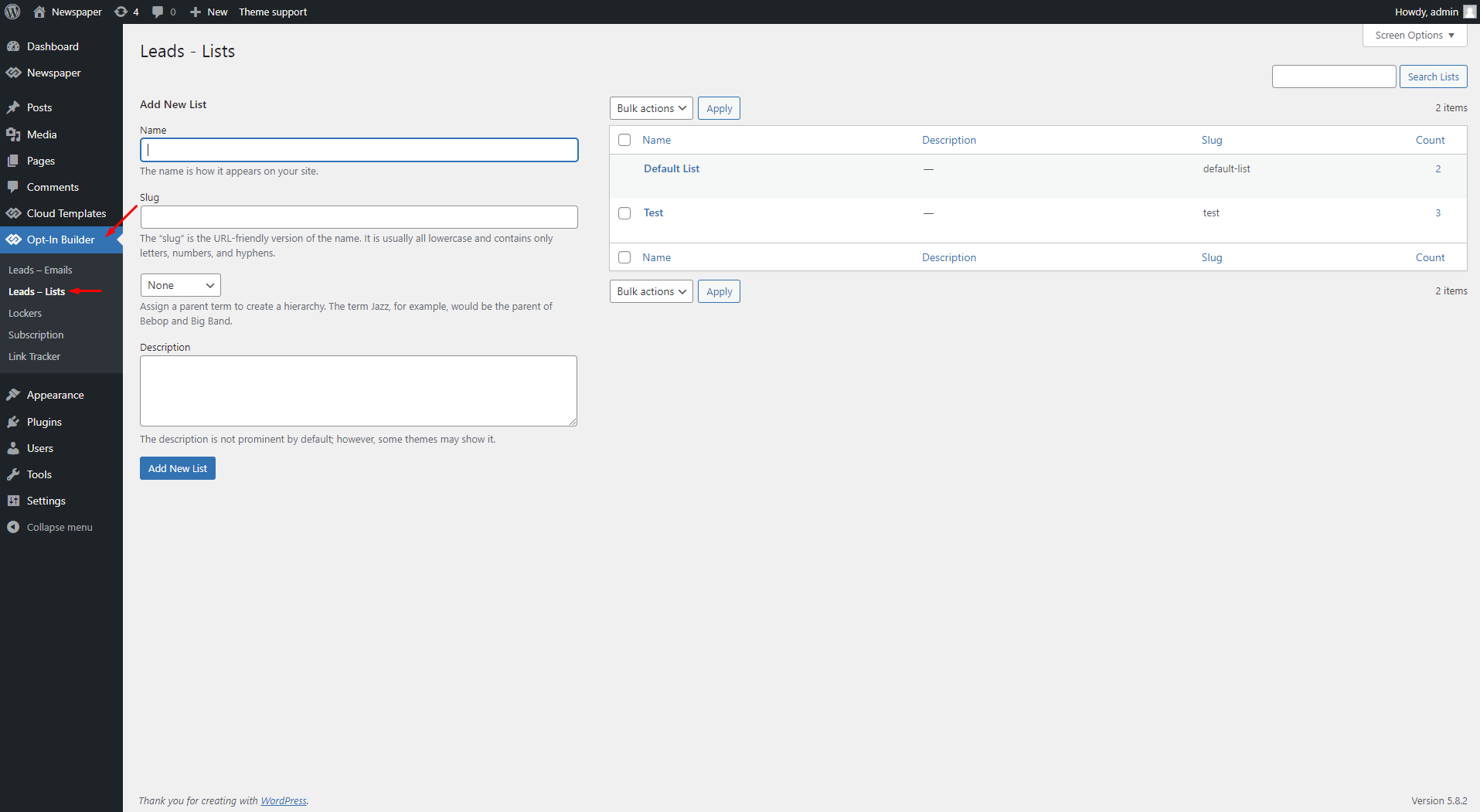Click the Tools wrench icon
The image size is (1480, 812).
tap(13, 474)
